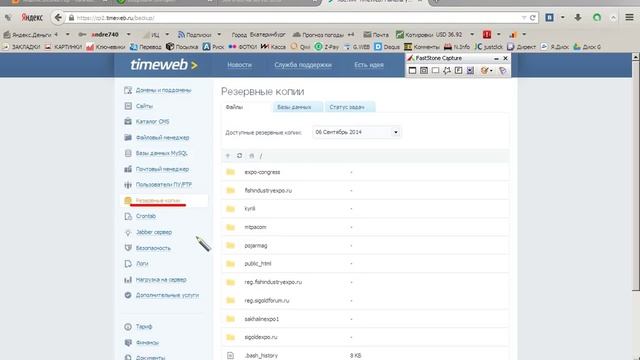Click the Яндекс logo in the toolbar
This screenshot has width=640, height=360.
tap(32, 18)
